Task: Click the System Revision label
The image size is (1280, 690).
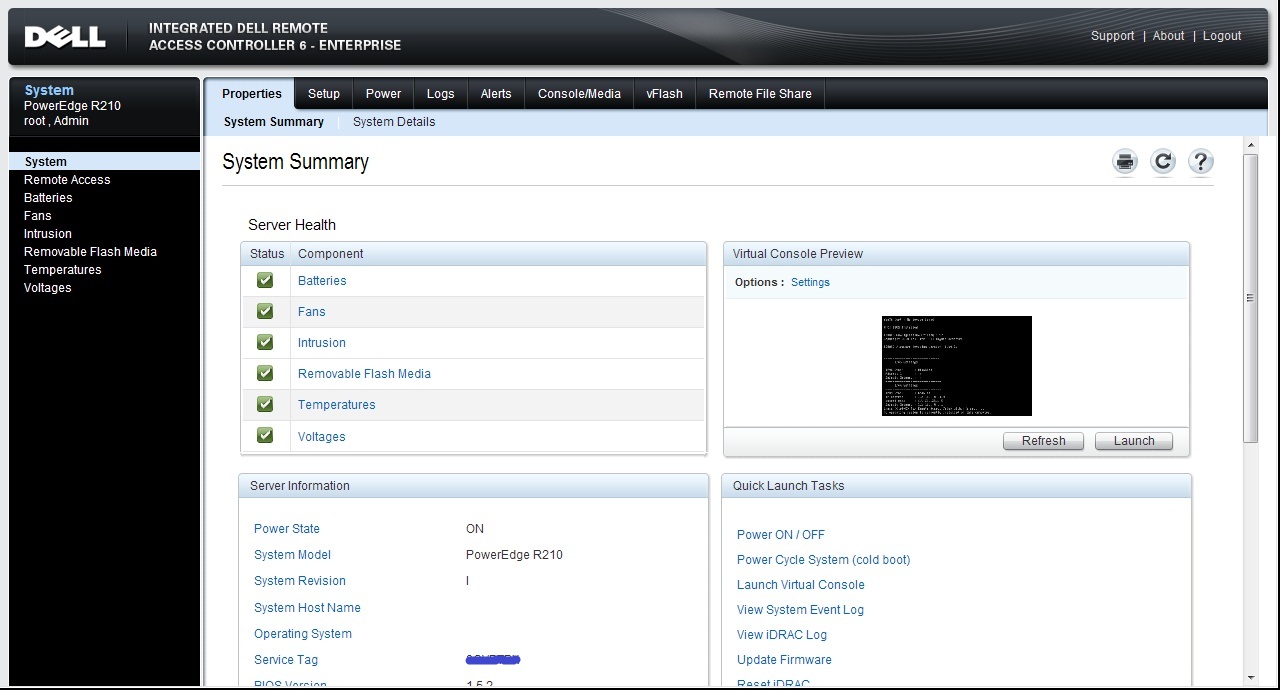Action: pyautogui.click(x=300, y=581)
